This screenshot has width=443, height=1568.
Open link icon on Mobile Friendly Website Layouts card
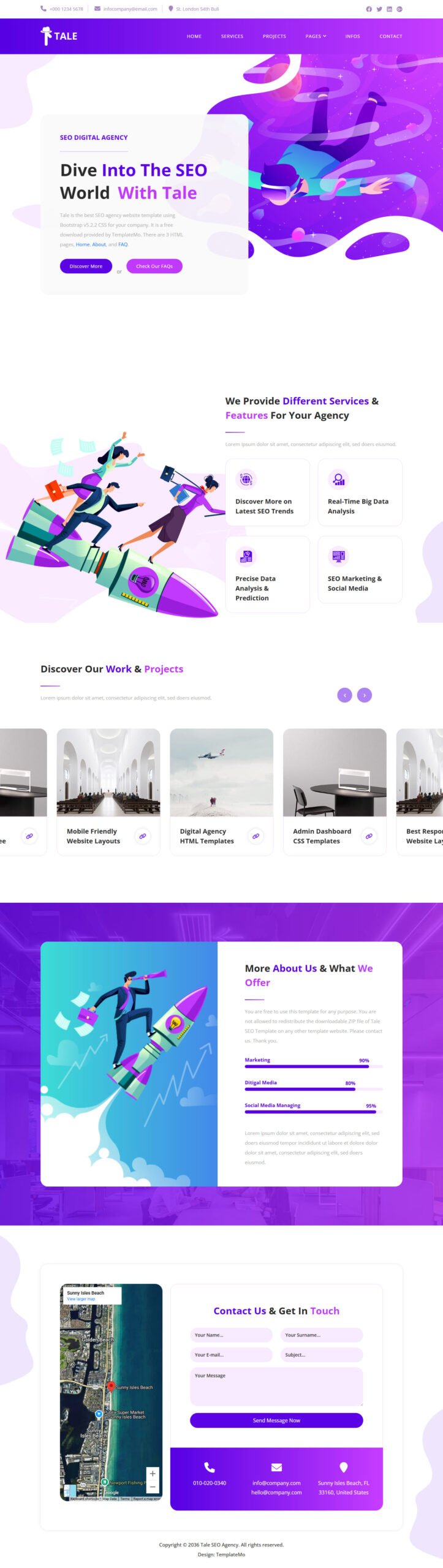click(x=143, y=835)
